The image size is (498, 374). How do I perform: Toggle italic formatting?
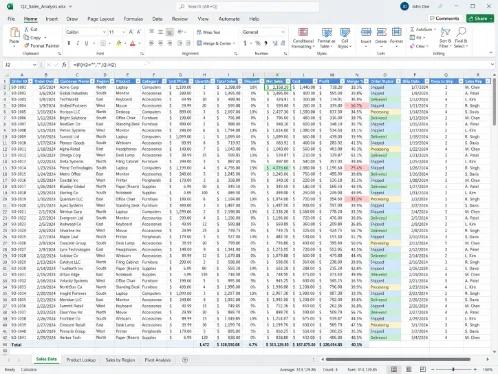(78, 43)
